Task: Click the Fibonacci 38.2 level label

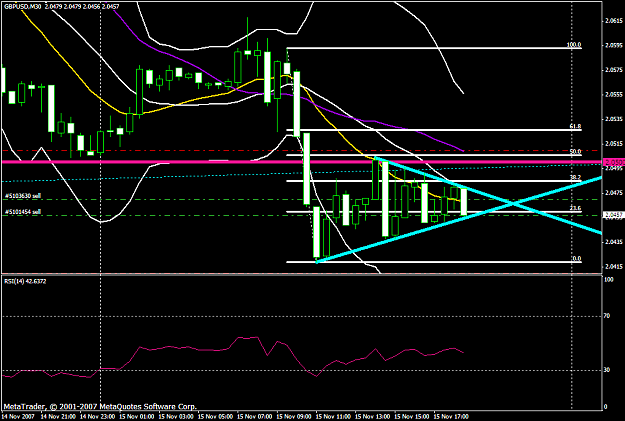Action: [x=575, y=177]
